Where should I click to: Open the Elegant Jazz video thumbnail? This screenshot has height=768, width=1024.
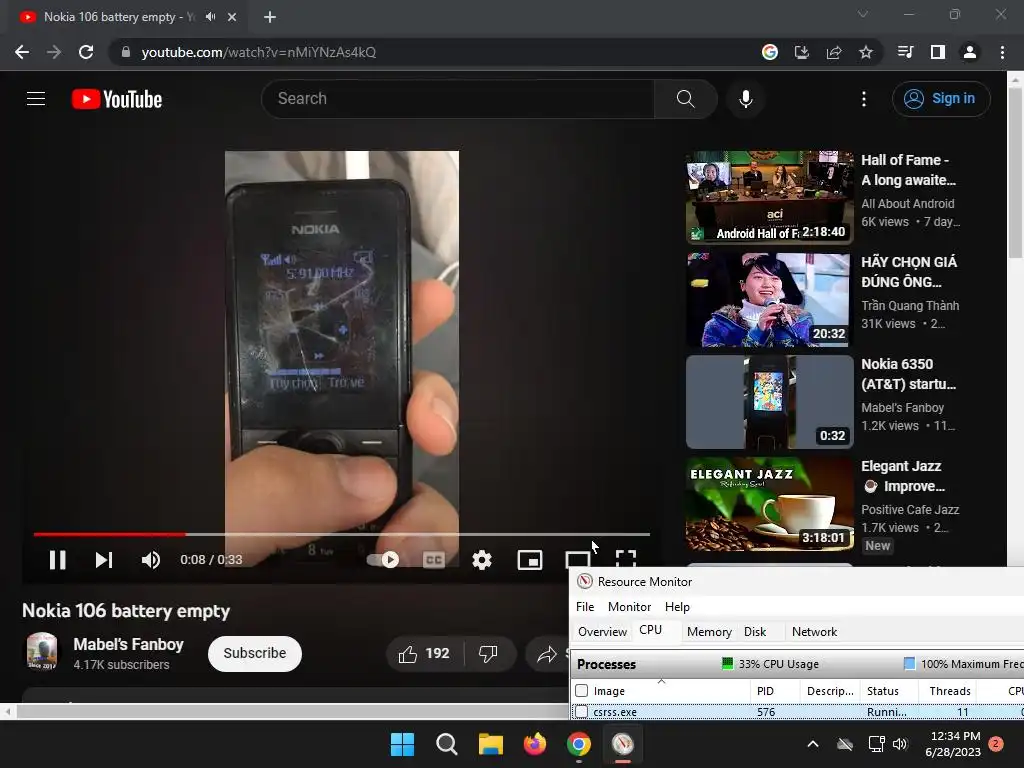(x=769, y=504)
